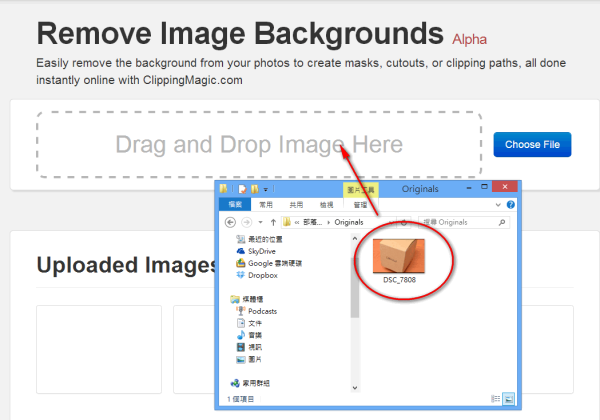This screenshot has width=600, height=420.
Task: Select Documents (文件) library in navigation pane
Action: pyautogui.click(x=249, y=323)
